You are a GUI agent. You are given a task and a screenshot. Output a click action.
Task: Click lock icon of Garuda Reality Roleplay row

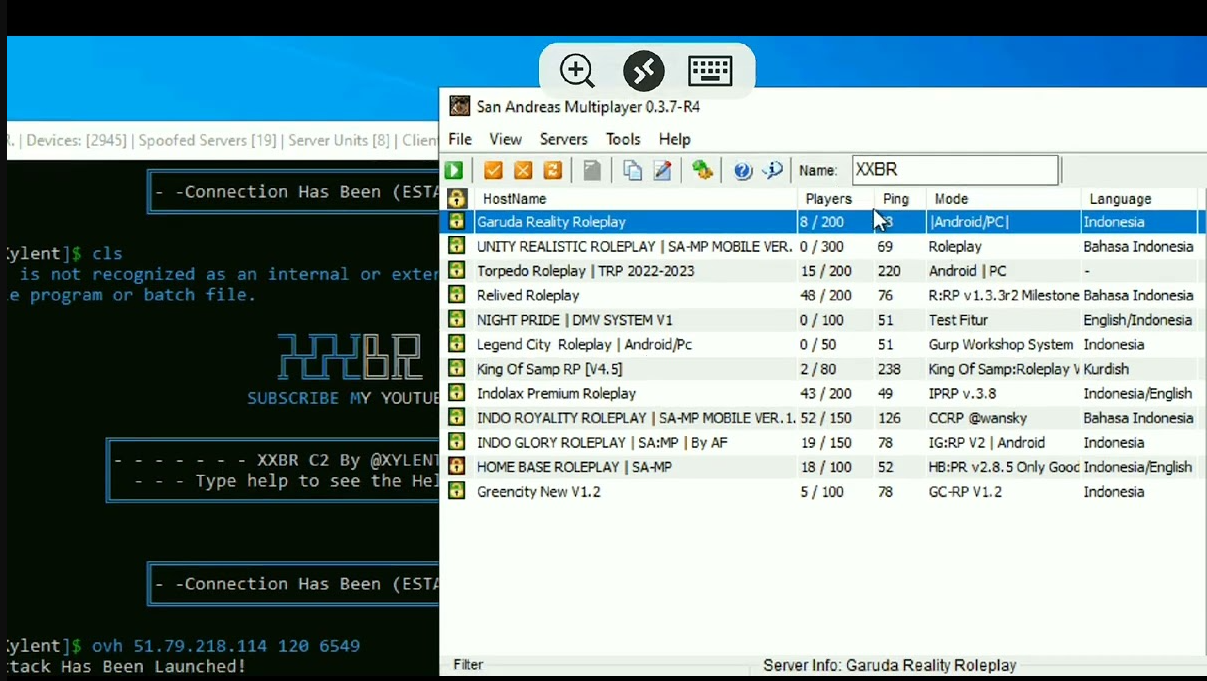457,222
